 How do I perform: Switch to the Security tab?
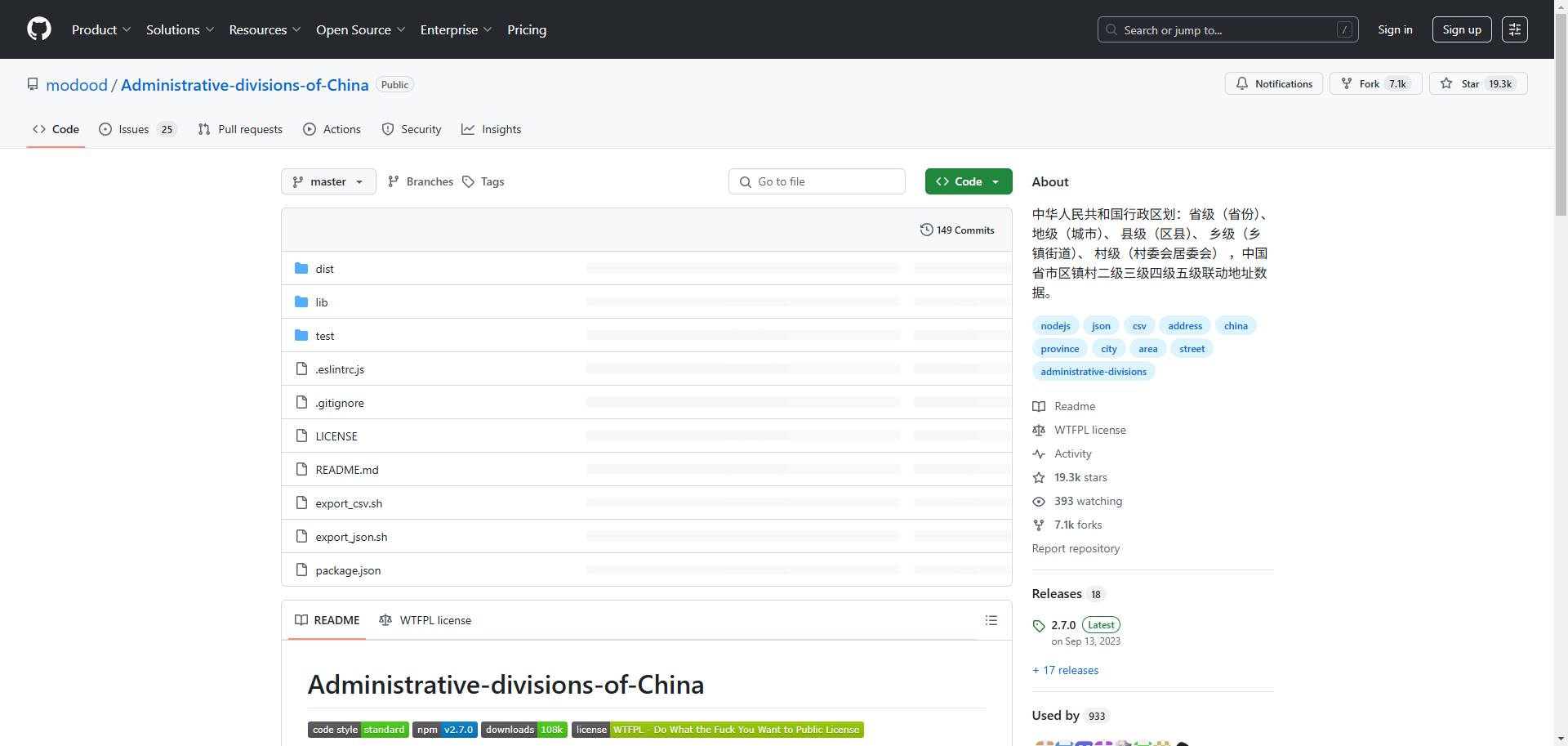pos(412,129)
